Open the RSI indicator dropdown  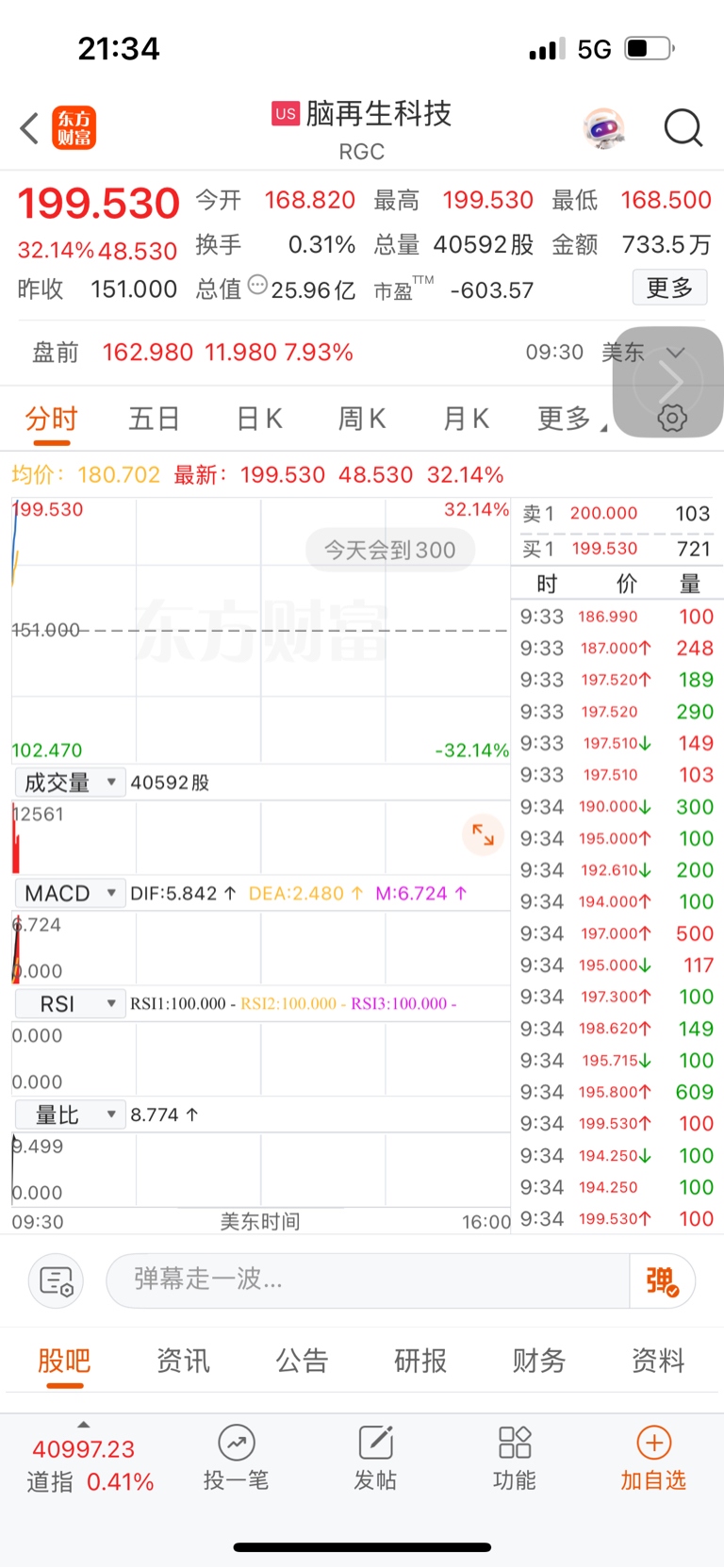coord(70,1004)
